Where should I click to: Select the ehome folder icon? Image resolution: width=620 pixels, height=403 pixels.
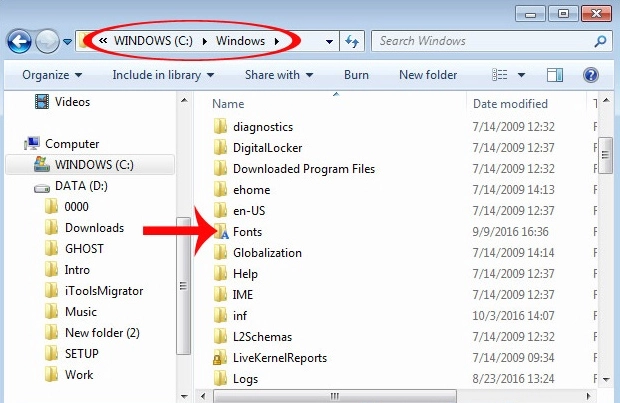pyautogui.click(x=220, y=189)
